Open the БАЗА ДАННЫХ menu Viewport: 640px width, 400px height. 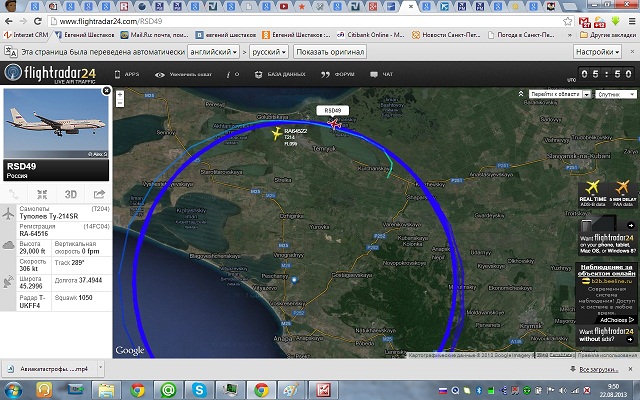point(280,74)
